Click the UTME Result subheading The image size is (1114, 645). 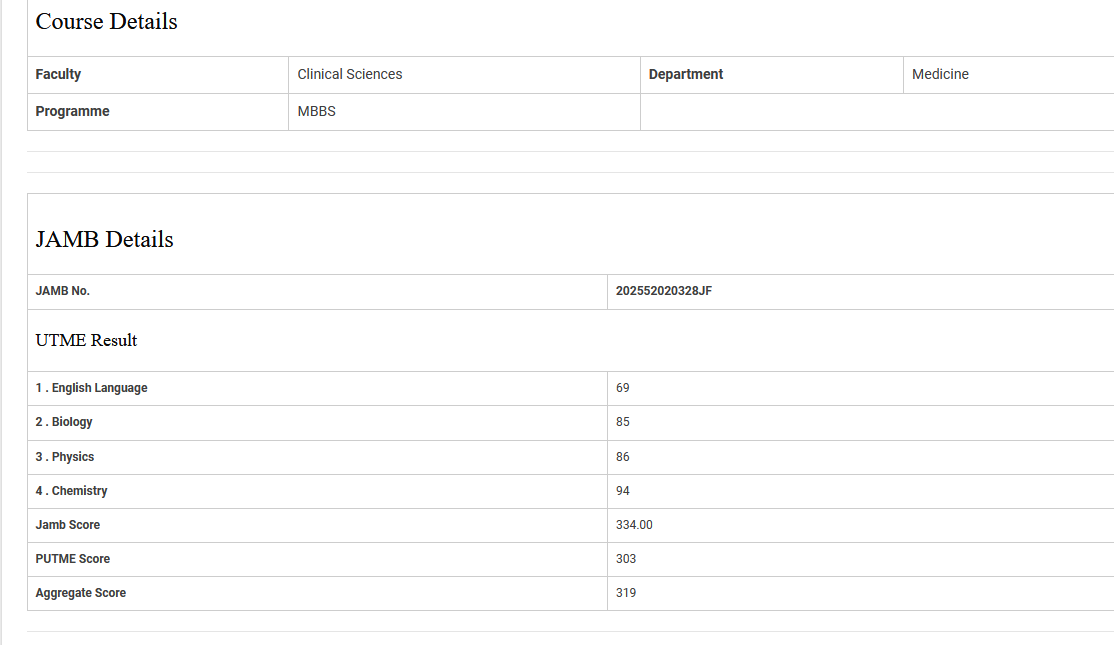coord(86,341)
